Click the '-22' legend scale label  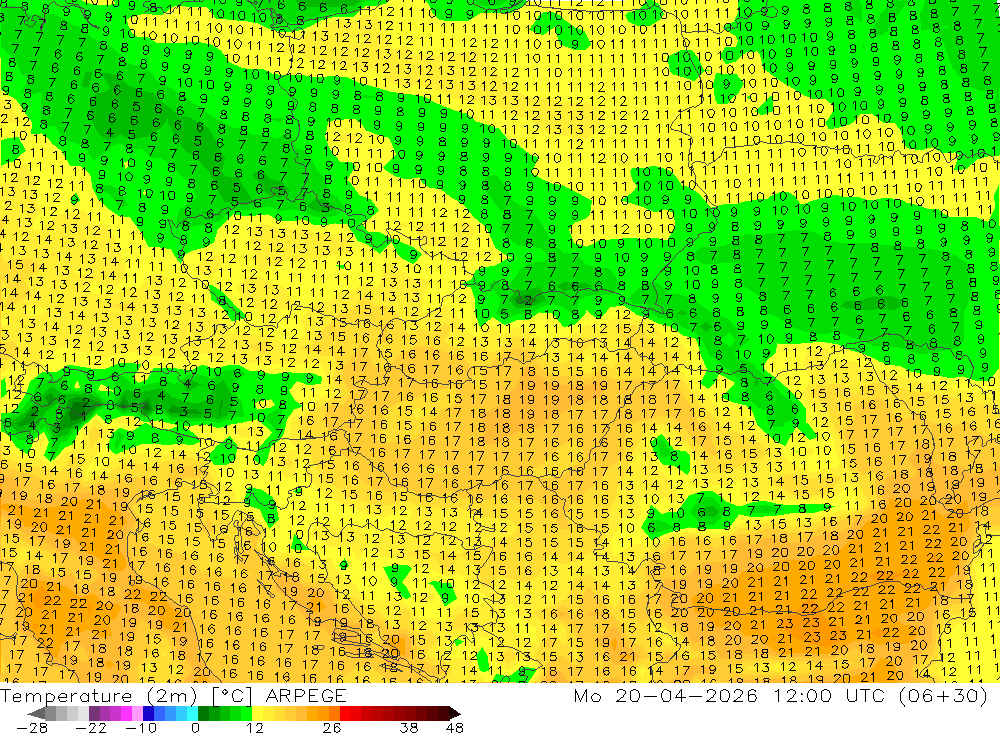[91, 727]
